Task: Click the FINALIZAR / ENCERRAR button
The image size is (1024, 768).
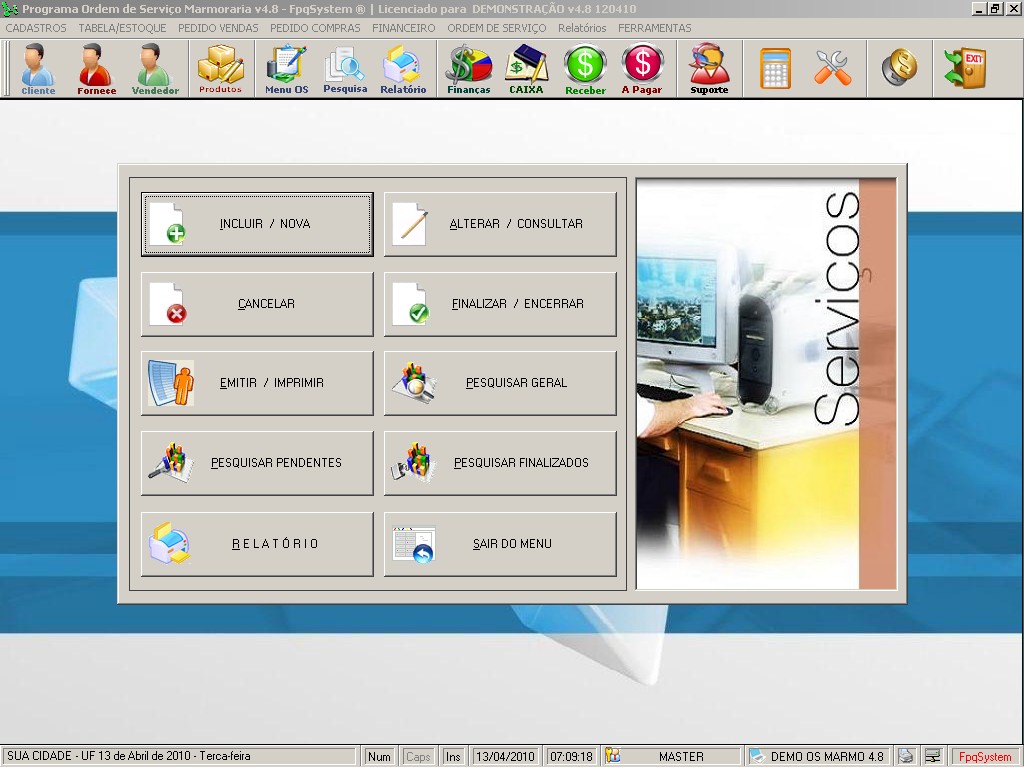Action: coord(500,304)
